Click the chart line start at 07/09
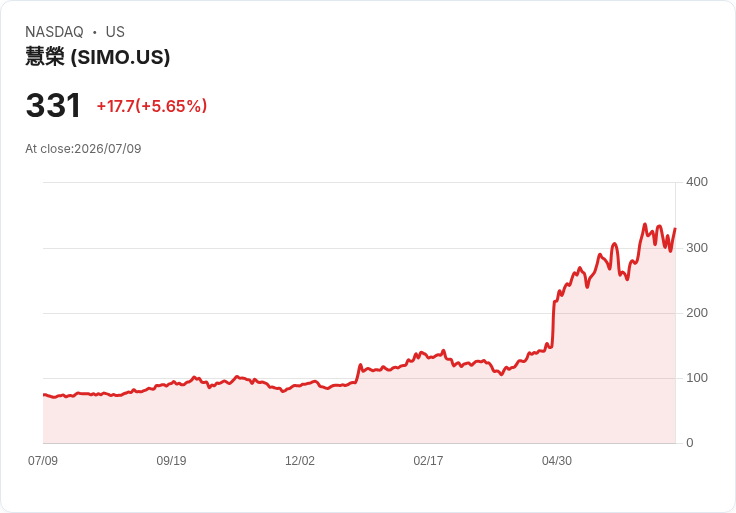The height and width of the screenshot is (513, 736). 44,395
